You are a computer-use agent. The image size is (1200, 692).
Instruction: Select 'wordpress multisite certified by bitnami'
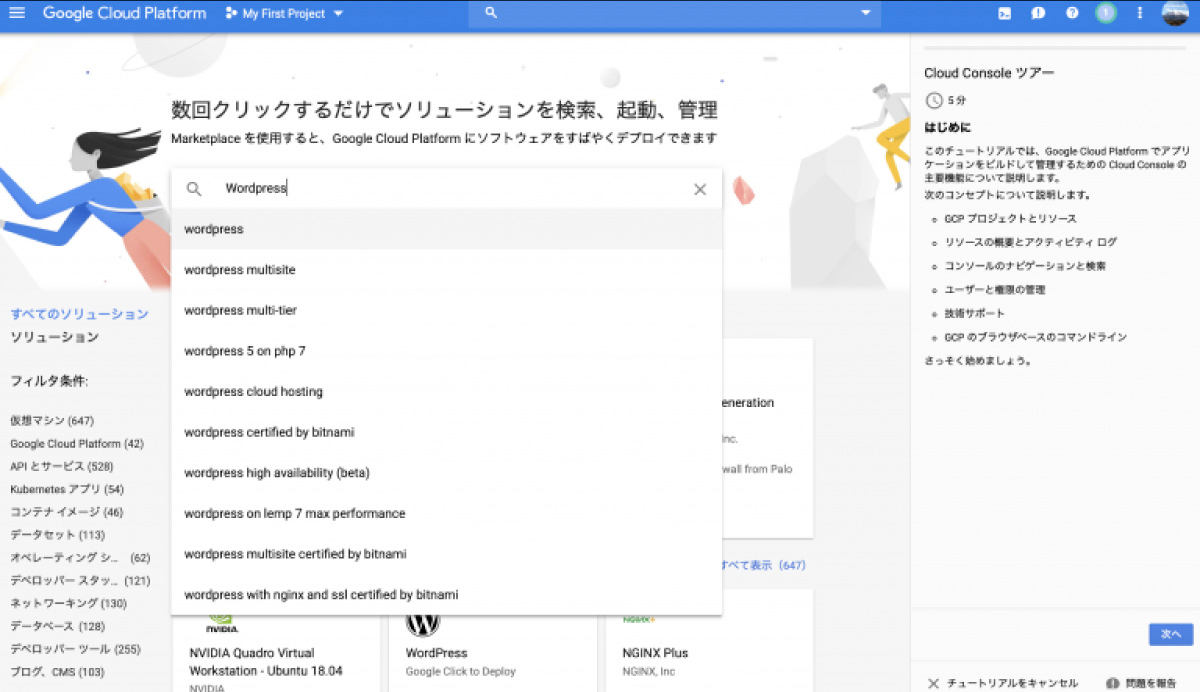click(447, 553)
